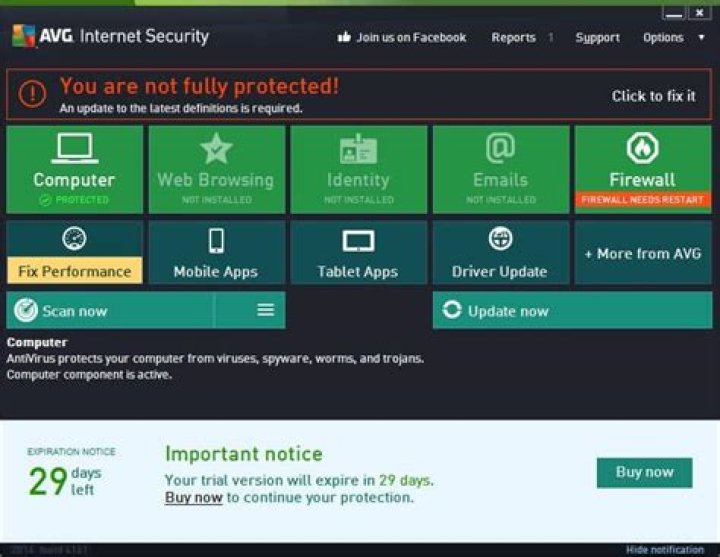This screenshot has width=720, height=557.
Task: Click Identity NOT INSTALLED status
Action: 359,200
